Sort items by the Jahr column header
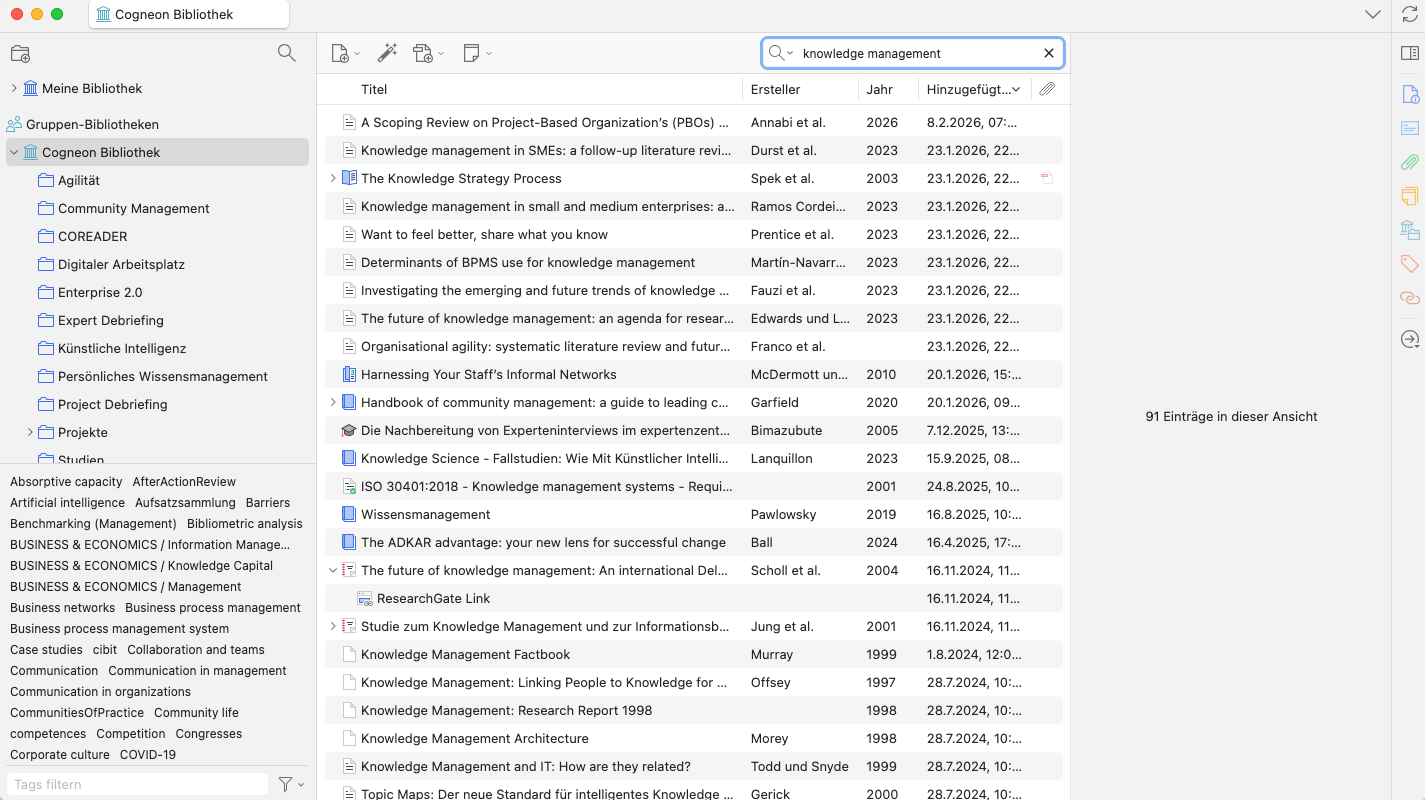Screen dimensions: 1425x800 point(880,89)
